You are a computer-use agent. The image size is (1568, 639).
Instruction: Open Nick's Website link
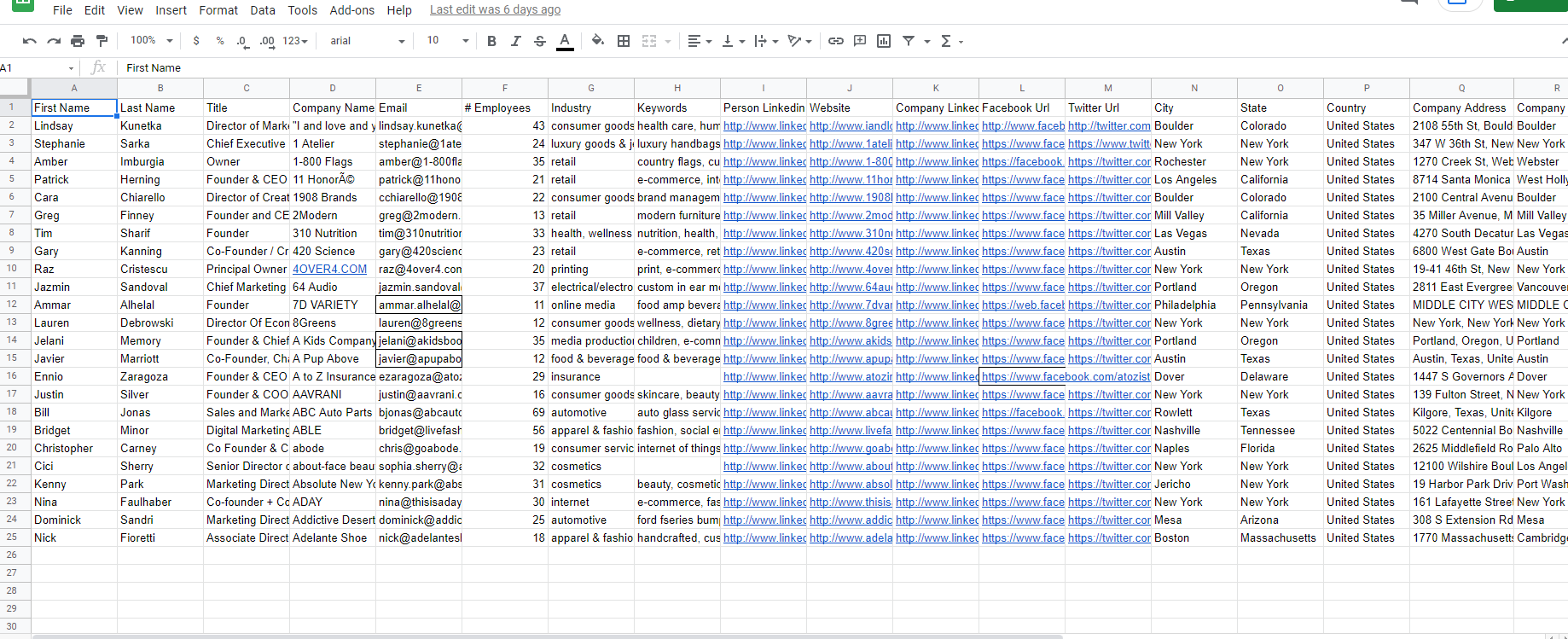[x=851, y=538]
